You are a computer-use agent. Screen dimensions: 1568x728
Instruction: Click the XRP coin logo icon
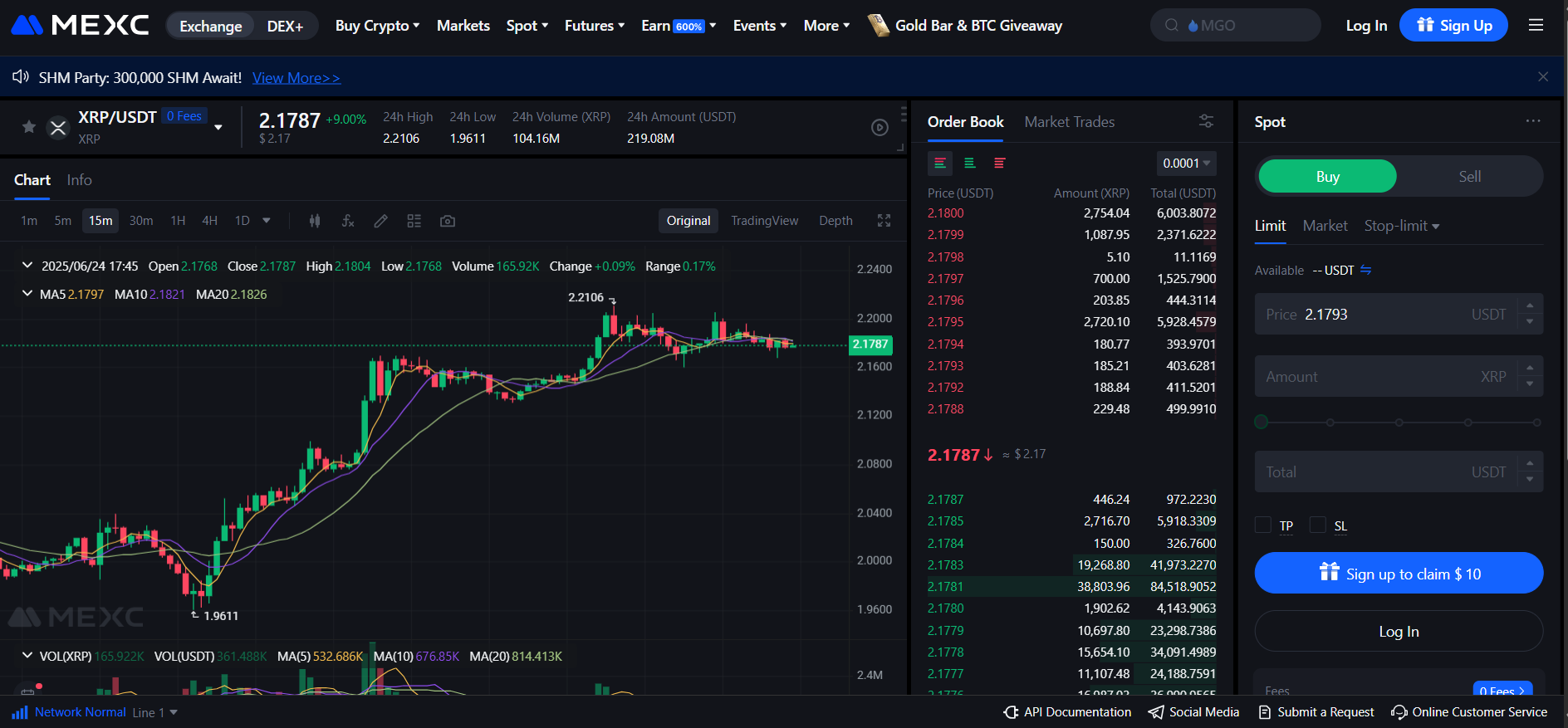58,127
